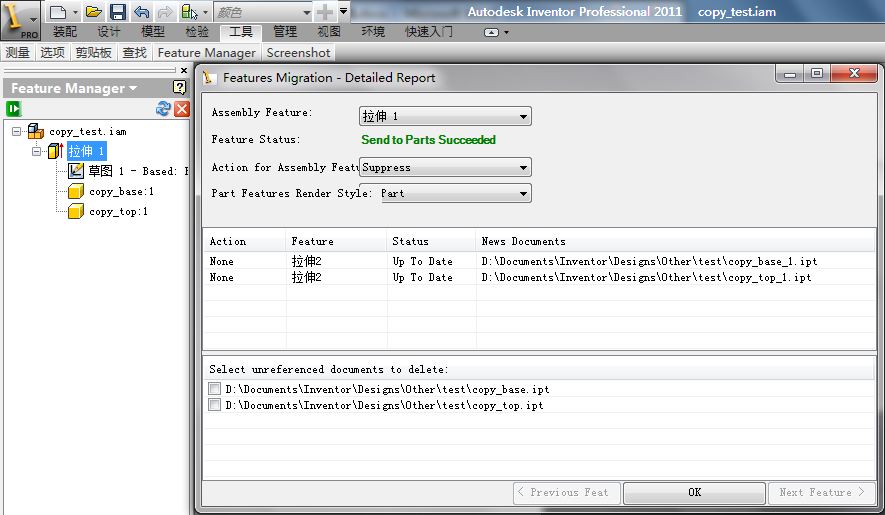
Task: Click the Next Feature button
Action: point(821,492)
